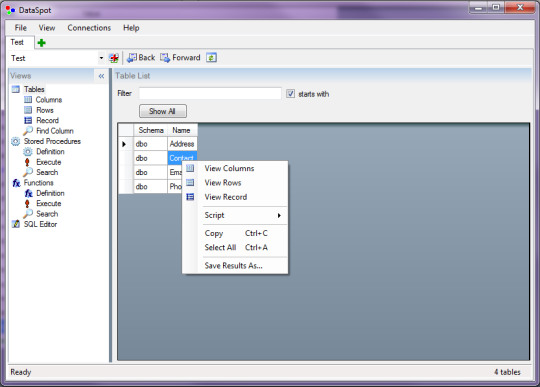Image resolution: width=540 pixels, height=387 pixels.
Task: Click the Functions fx icon
Action: [16, 183]
